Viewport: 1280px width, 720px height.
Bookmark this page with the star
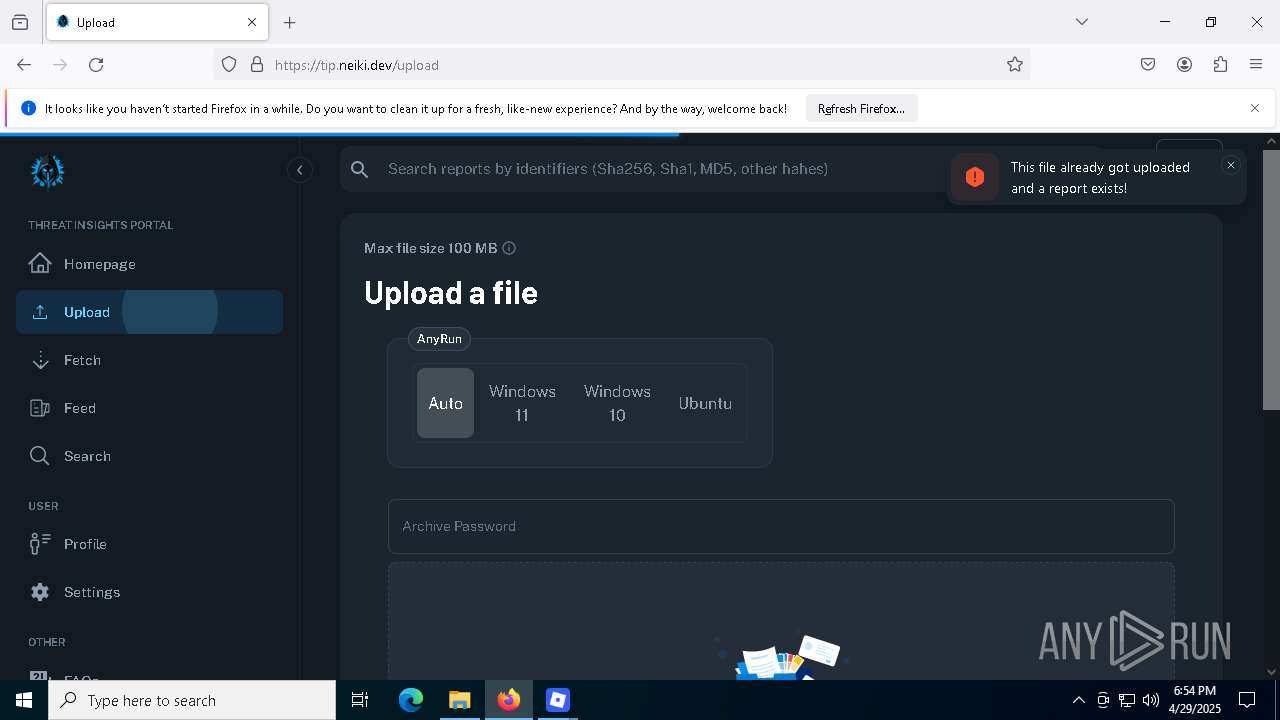(1015, 64)
